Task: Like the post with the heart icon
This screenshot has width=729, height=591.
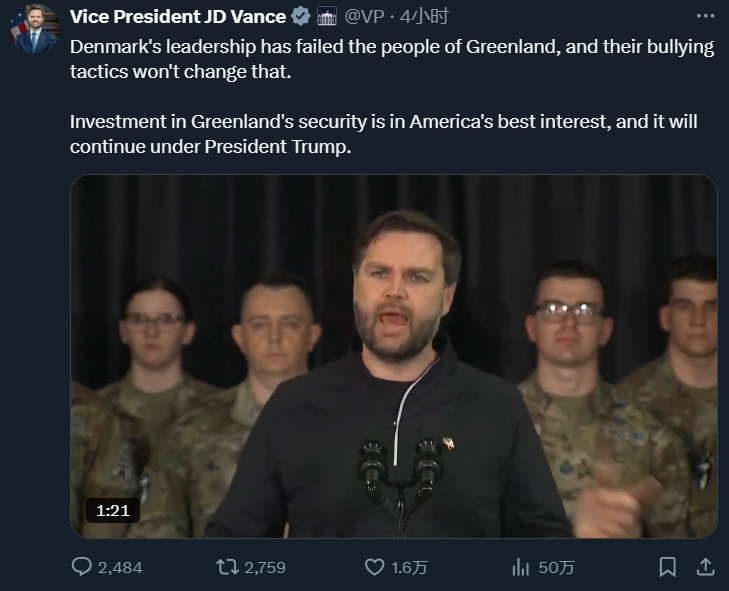Action: [x=374, y=567]
